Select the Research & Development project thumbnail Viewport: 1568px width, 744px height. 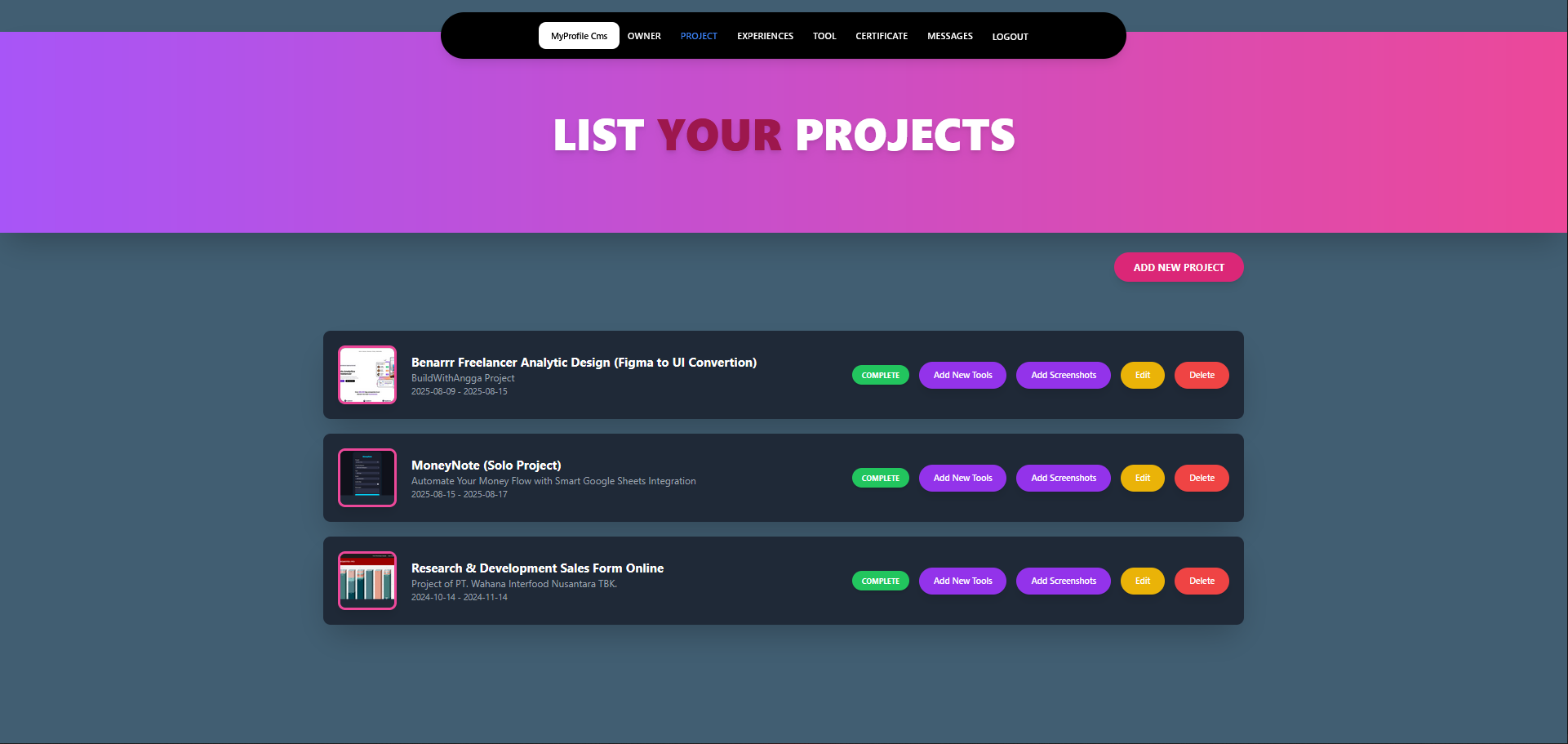367,581
